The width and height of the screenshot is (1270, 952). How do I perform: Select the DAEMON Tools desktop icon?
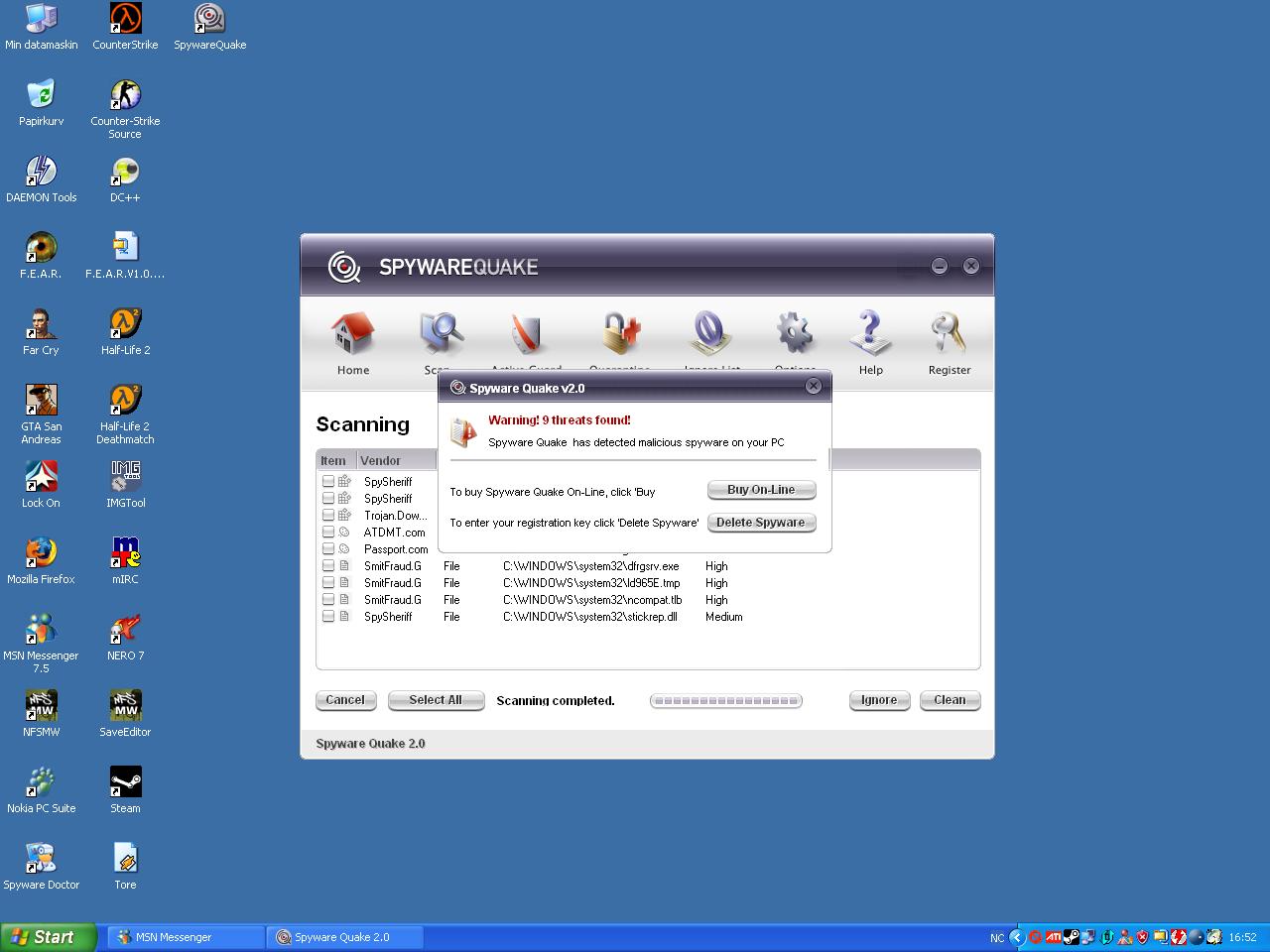[x=41, y=179]
